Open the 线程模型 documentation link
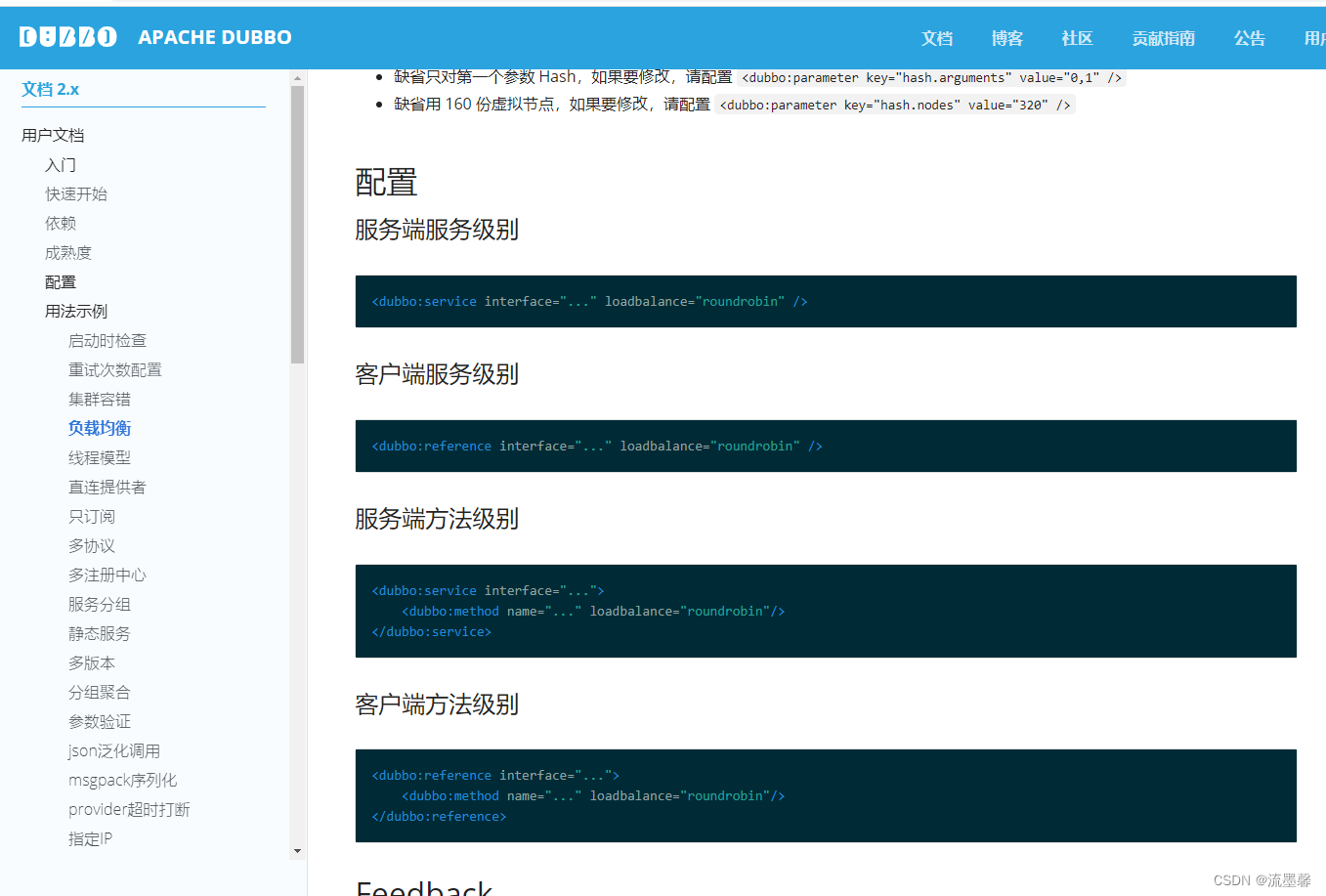Screen dimensions: 1326x896 click(99, 457)
